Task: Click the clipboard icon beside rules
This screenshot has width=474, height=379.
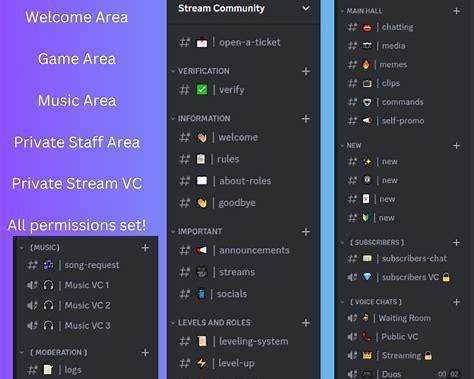Action: [201, 159]
